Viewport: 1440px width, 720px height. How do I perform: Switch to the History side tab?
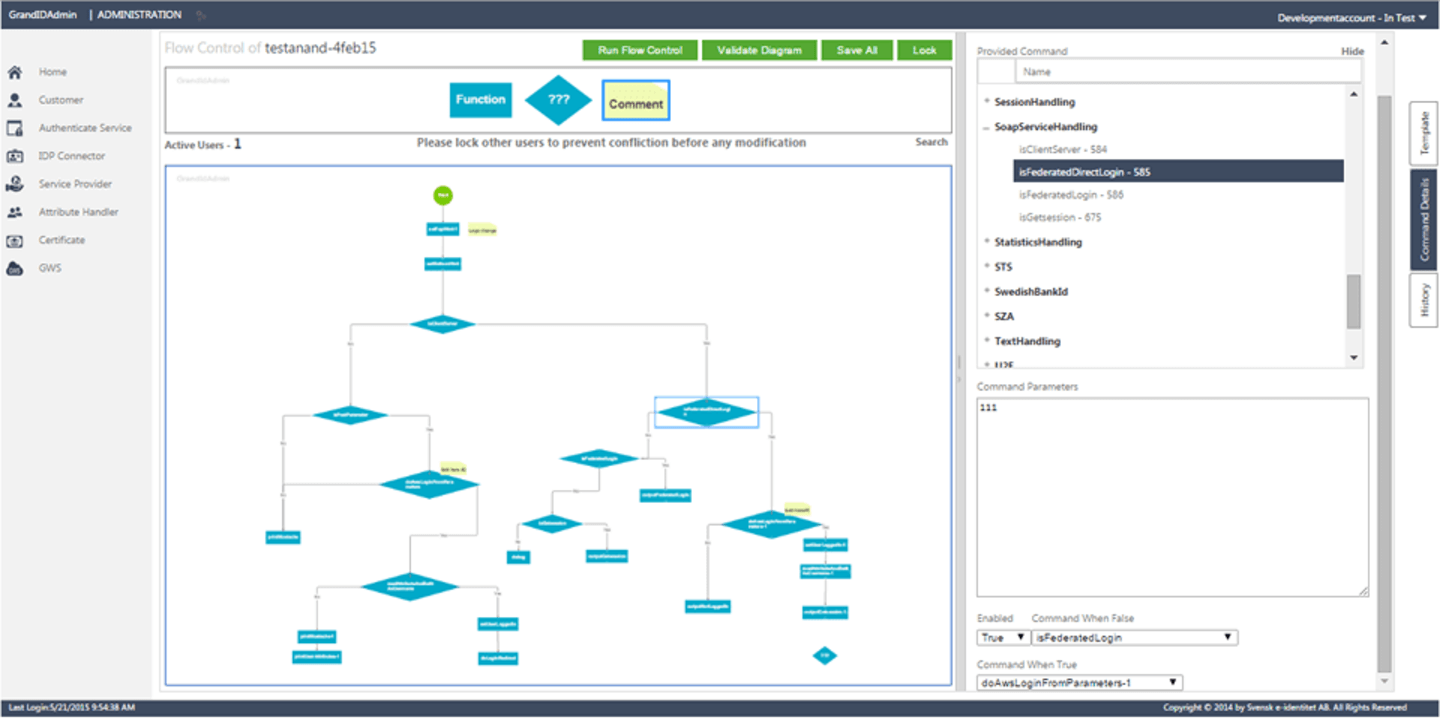(x=1424, y=300)
